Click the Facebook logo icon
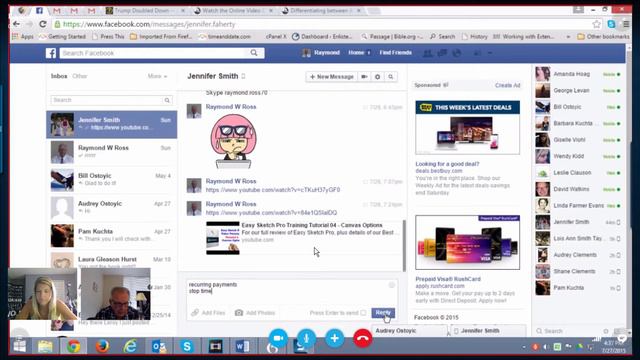Viewport: 640px width, 360px height. point(51,53)
